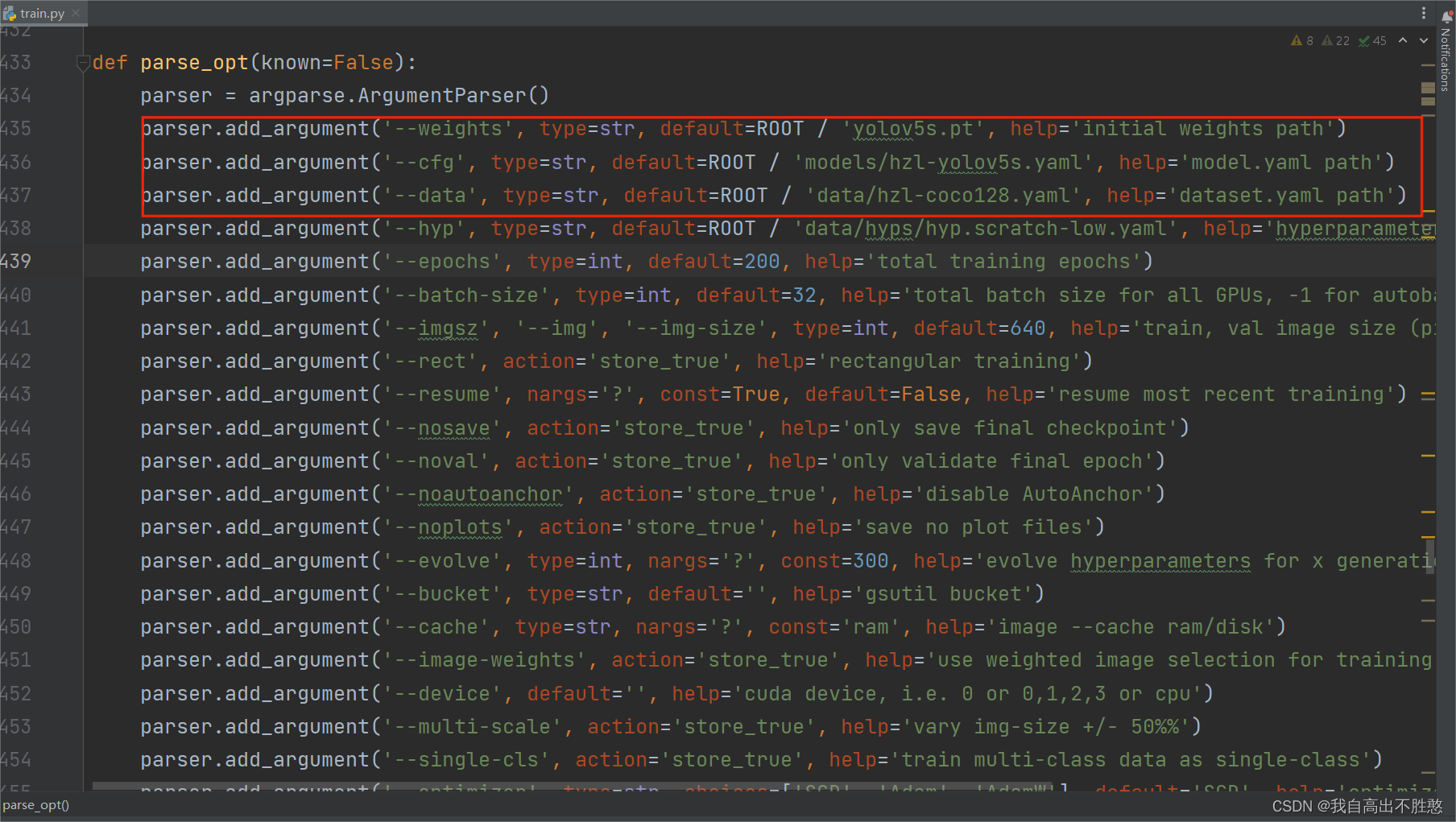Click the 'yolov5s.pt' weights string
The width and height of the screenshot is (1456, 822).
913,129
